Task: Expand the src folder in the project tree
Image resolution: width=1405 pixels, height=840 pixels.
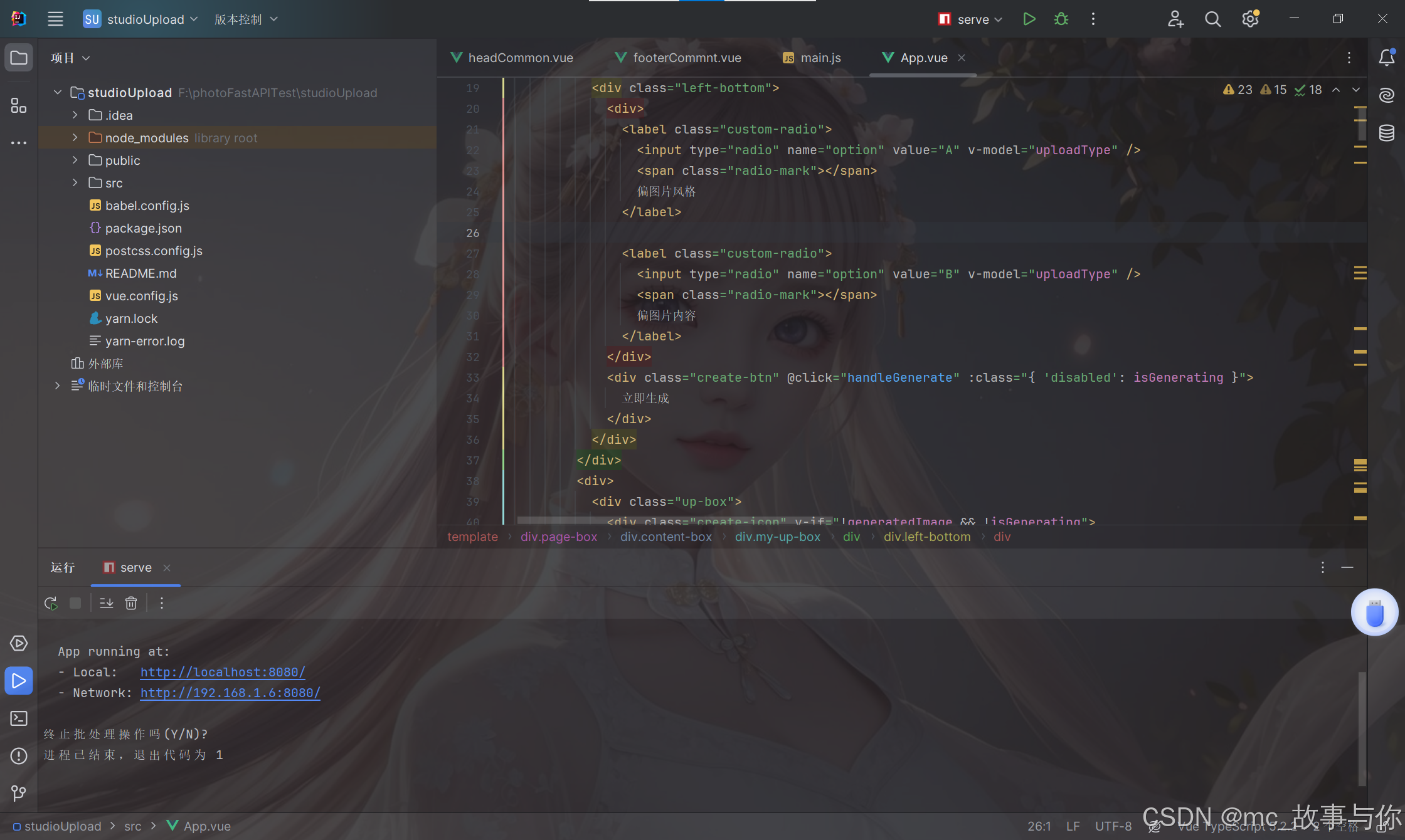Action: [x=75, y=183]
